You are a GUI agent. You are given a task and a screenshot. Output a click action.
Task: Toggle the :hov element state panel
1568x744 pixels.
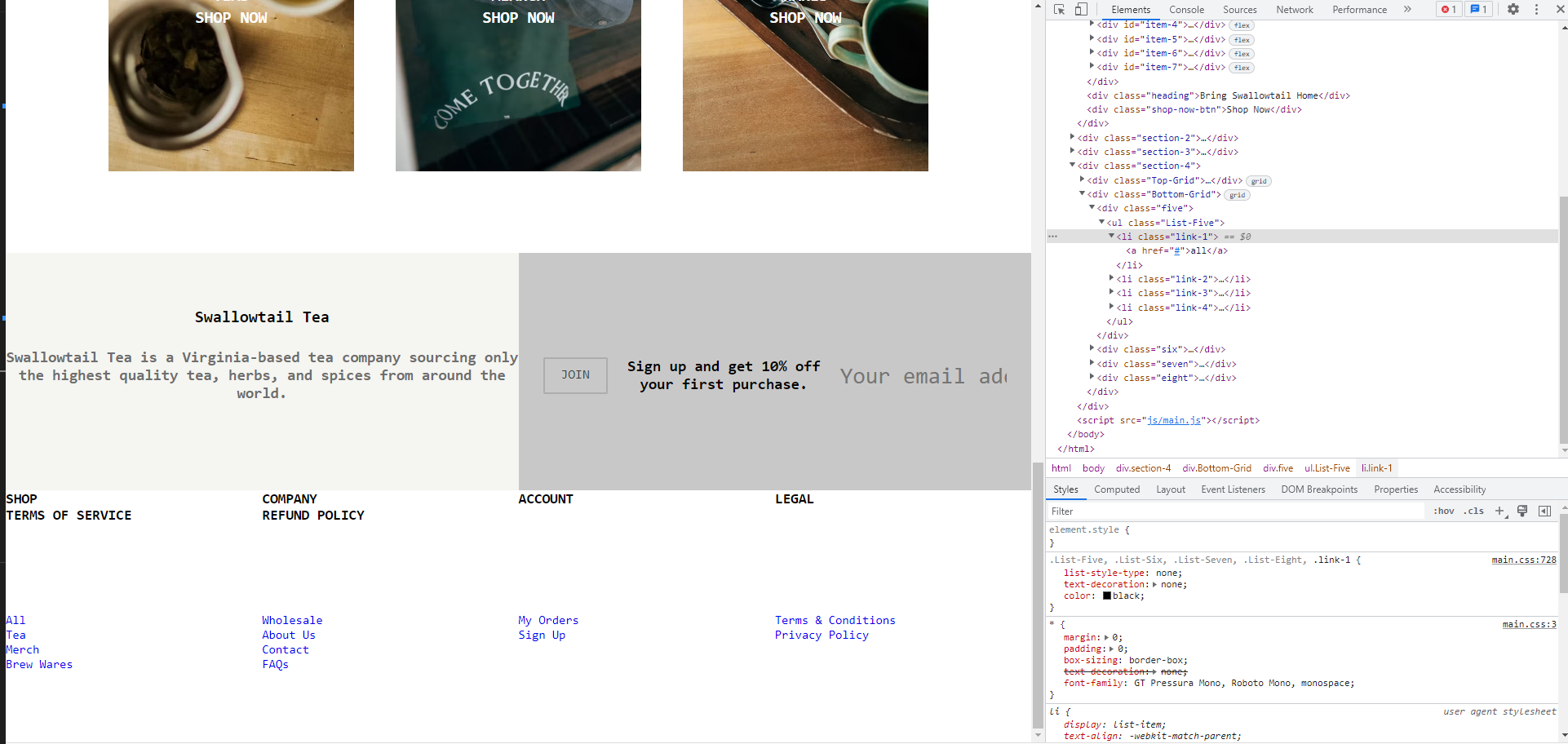(1444, 511)
